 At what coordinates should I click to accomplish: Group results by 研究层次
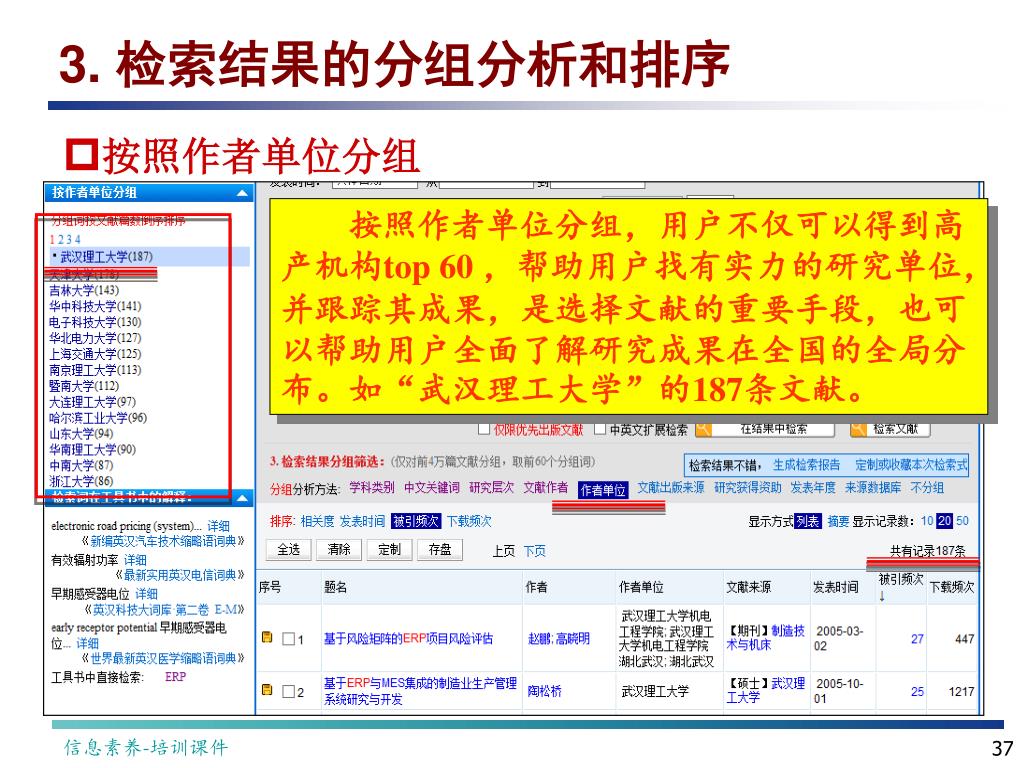(x=492, y=488)
